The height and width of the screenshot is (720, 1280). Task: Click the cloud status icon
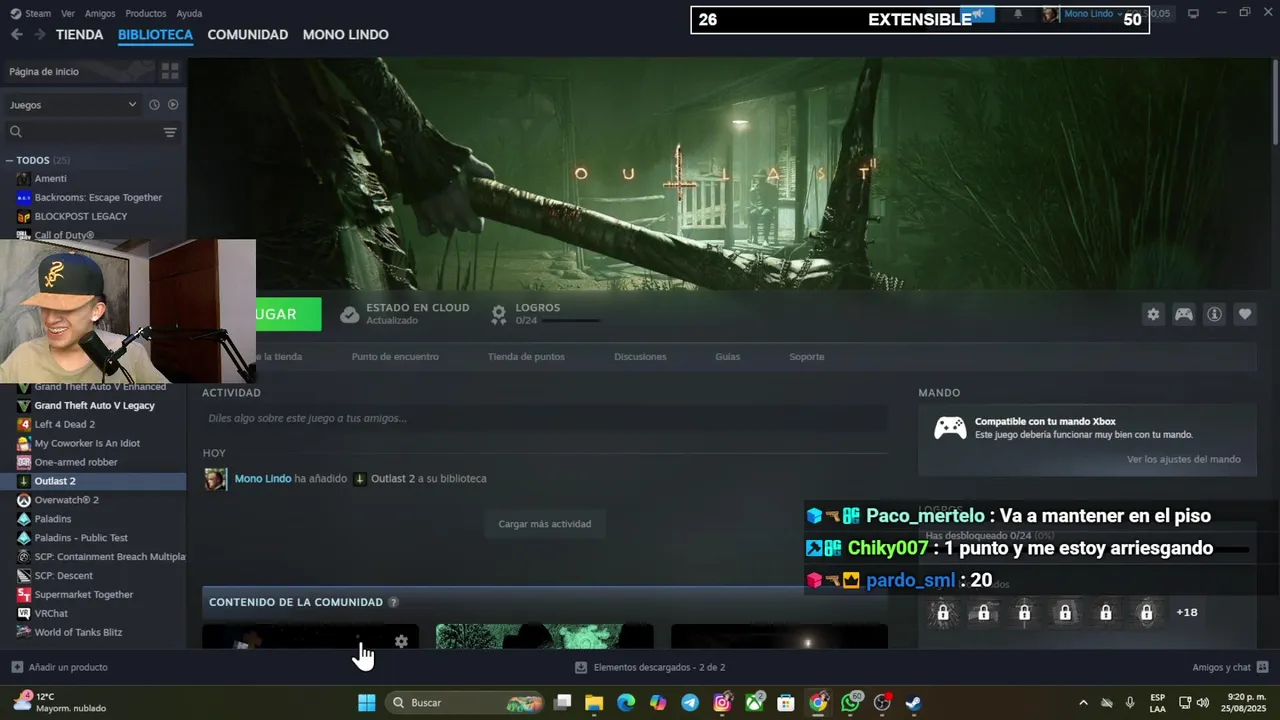pyautogui.click(x=349, y=315)
